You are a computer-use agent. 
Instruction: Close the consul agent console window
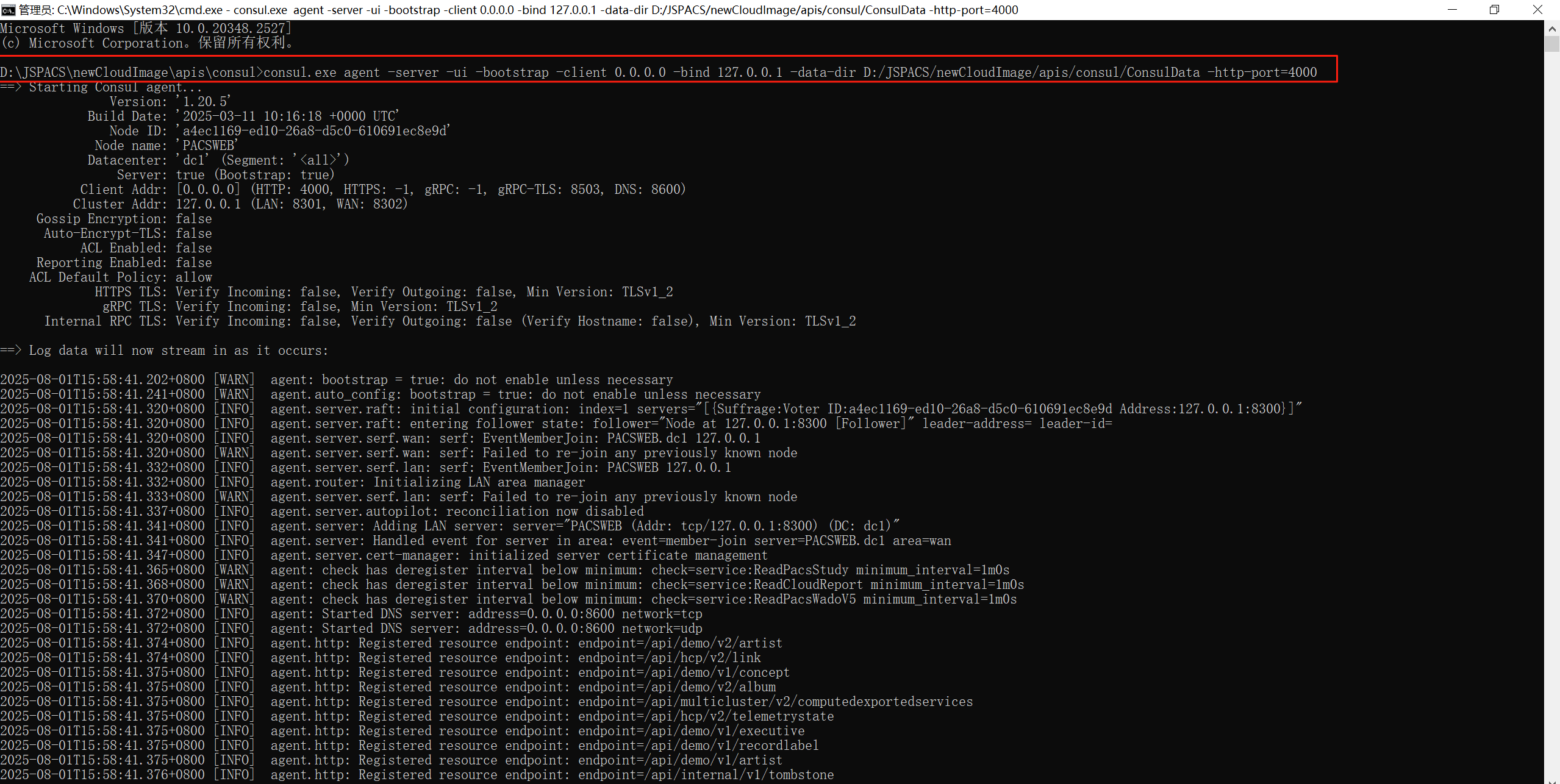[1537, 10]
